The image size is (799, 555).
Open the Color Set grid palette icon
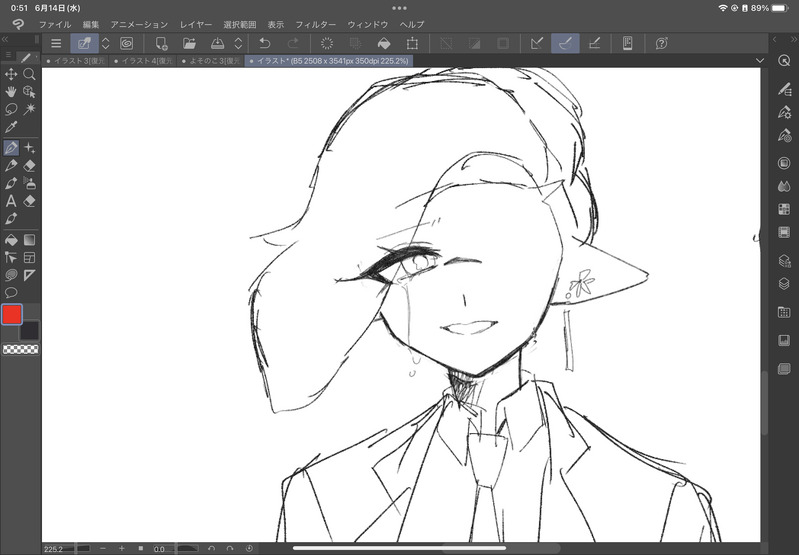click(x=784, y=209)
